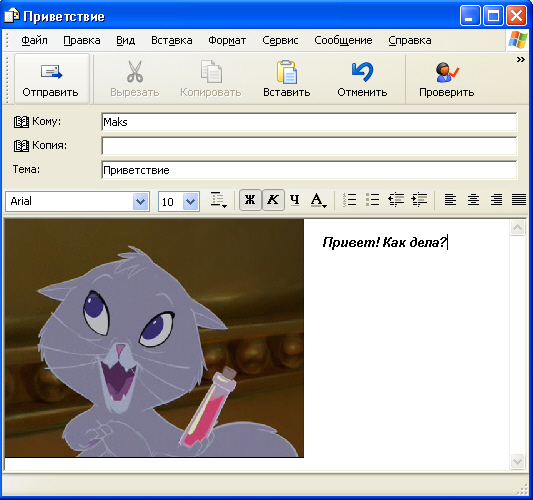Open the Вид menu
Image resolution: width=533 pixels, height=500 pixels.
125,40
